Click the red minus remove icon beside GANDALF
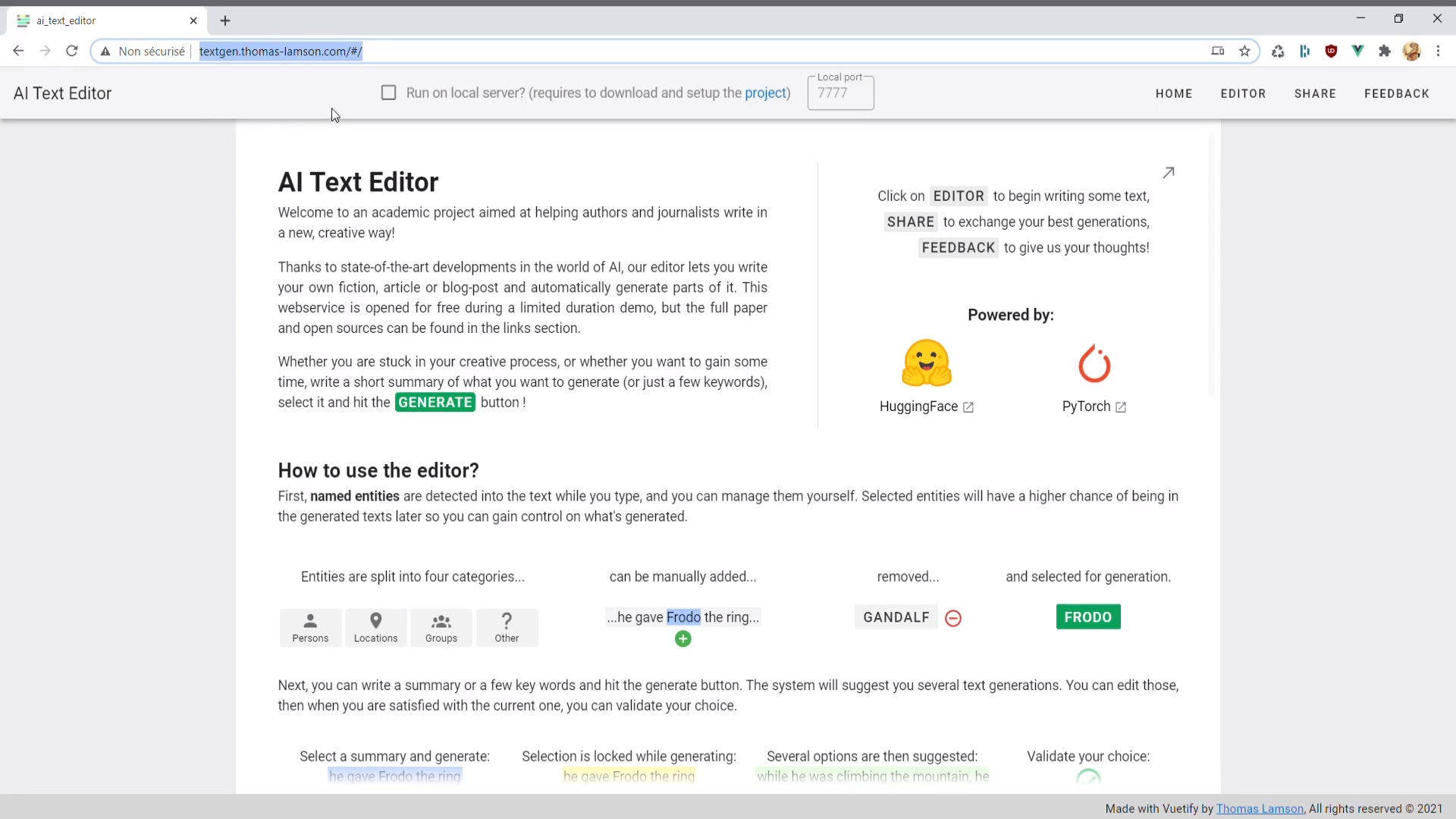This screenshot has height=819, width=1456. point(953,619)
